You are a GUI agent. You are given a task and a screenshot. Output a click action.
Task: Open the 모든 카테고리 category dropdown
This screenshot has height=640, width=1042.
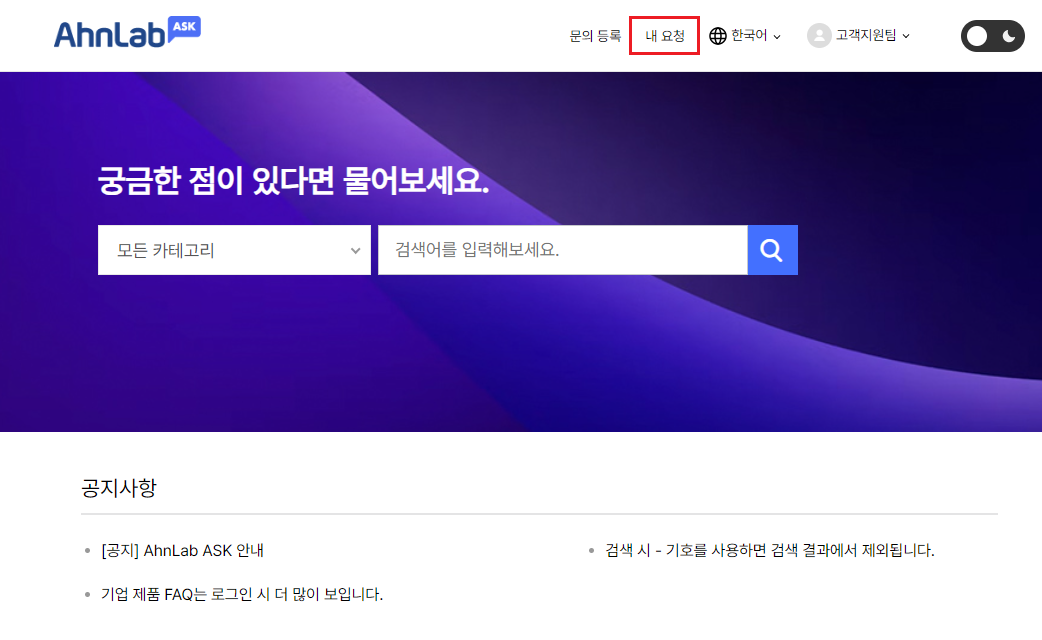point(234,250)
